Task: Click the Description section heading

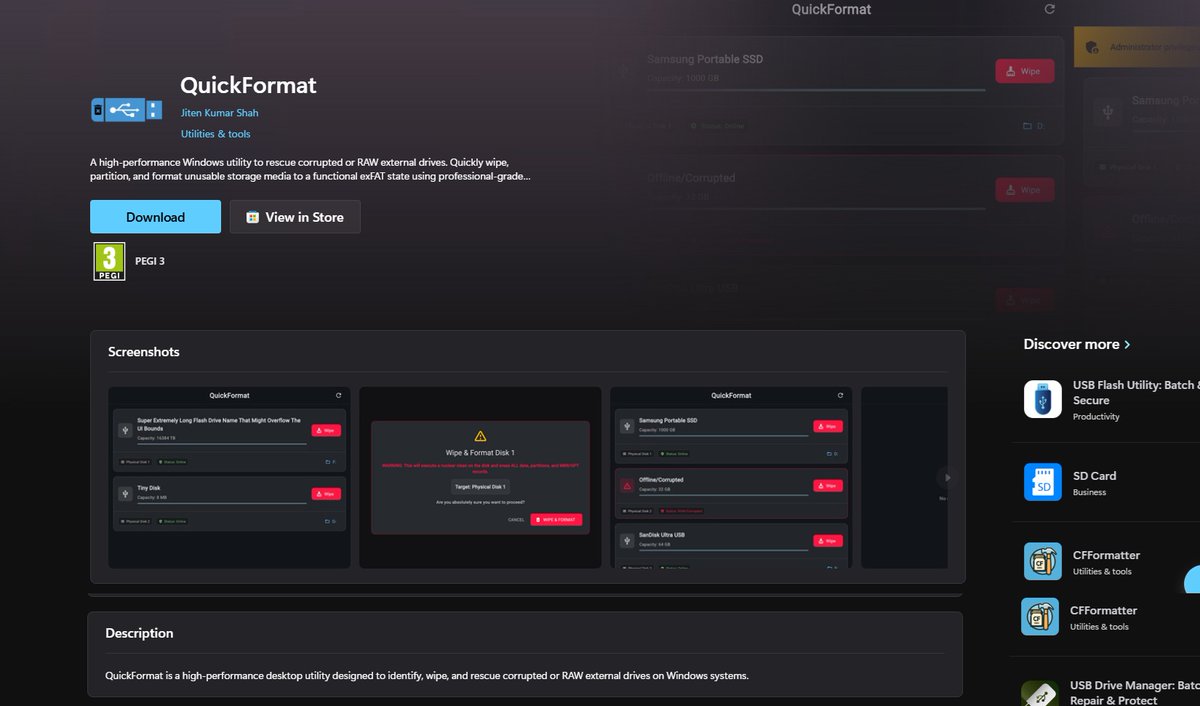Action: click(139, 633)
